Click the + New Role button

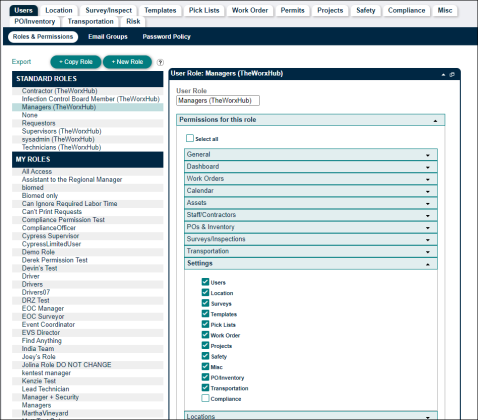[127, 62]
